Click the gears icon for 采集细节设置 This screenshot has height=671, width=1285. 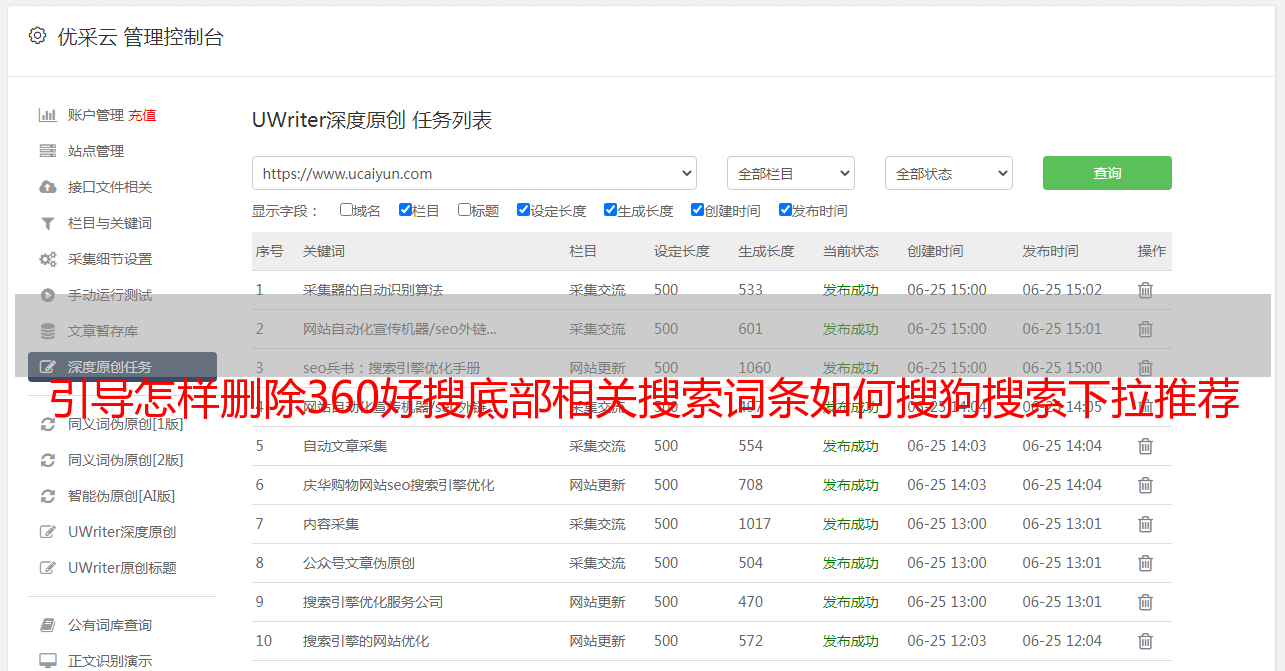[47, 259]
